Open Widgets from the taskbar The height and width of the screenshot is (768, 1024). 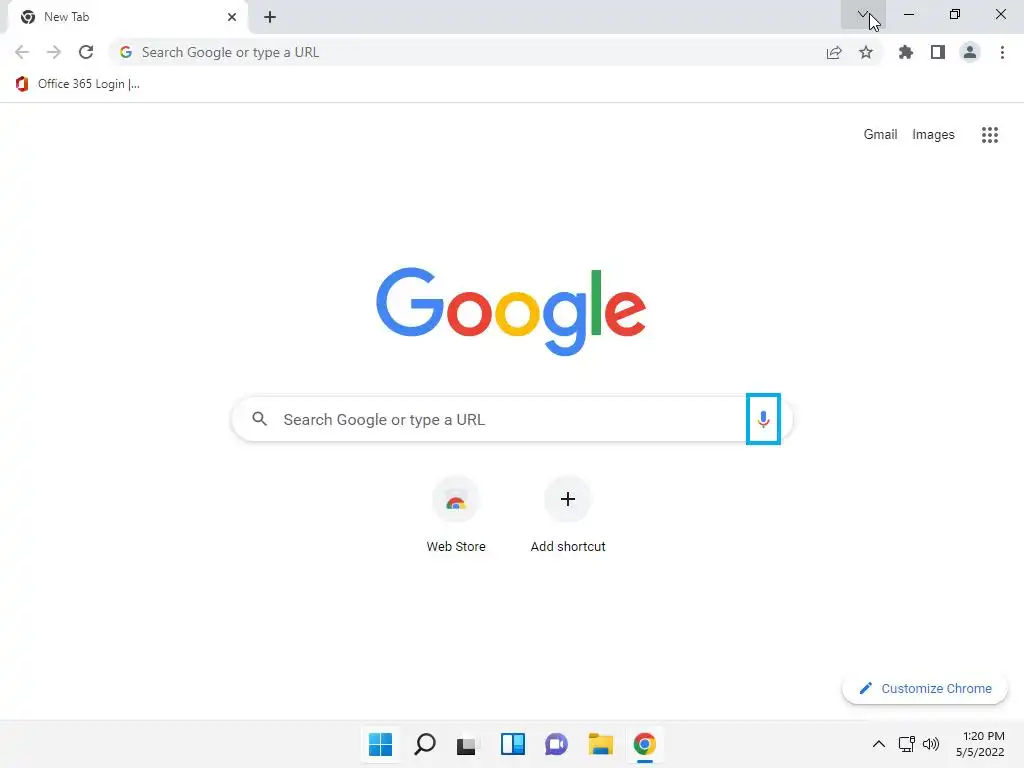click(513, 744)
